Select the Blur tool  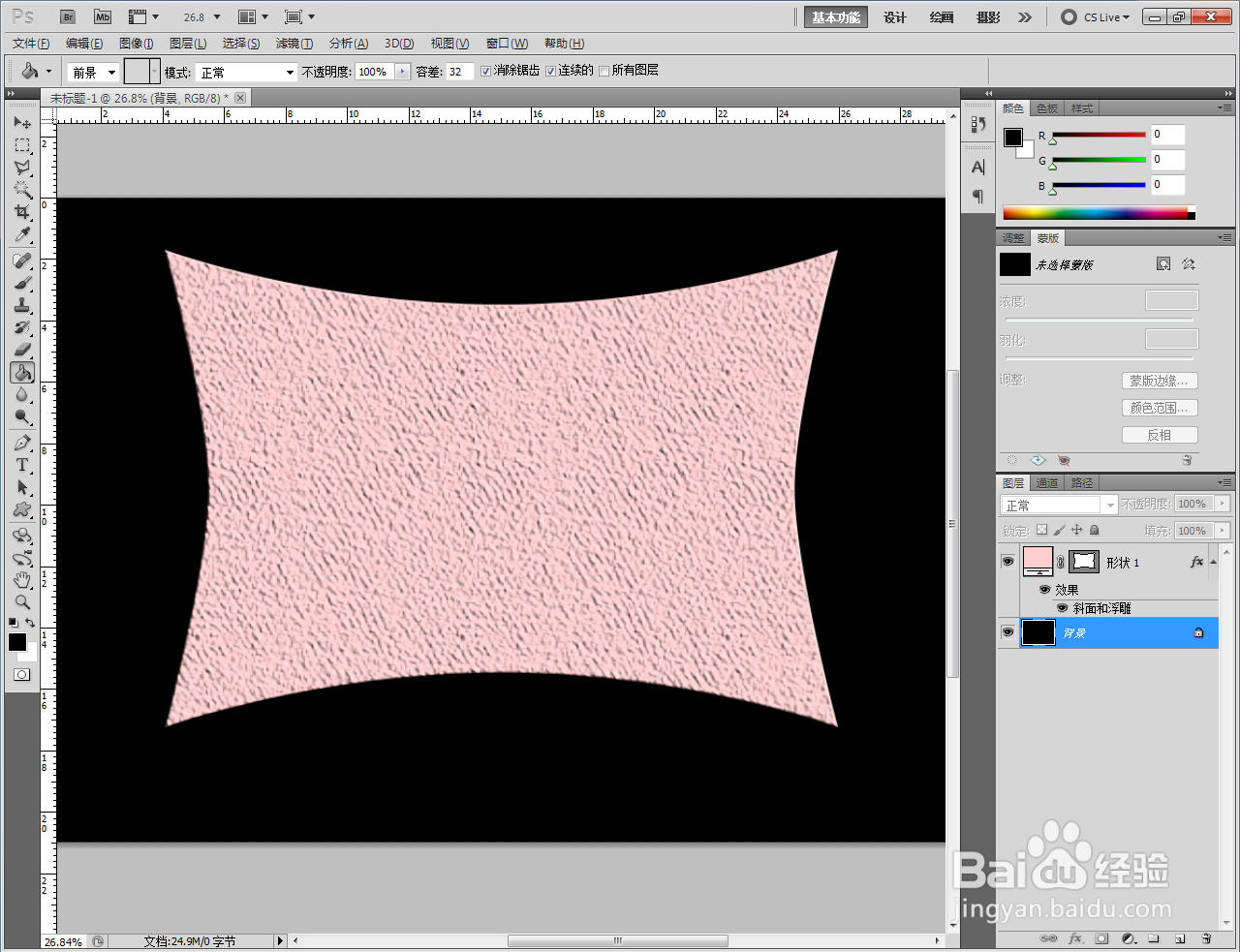(22, 395)
